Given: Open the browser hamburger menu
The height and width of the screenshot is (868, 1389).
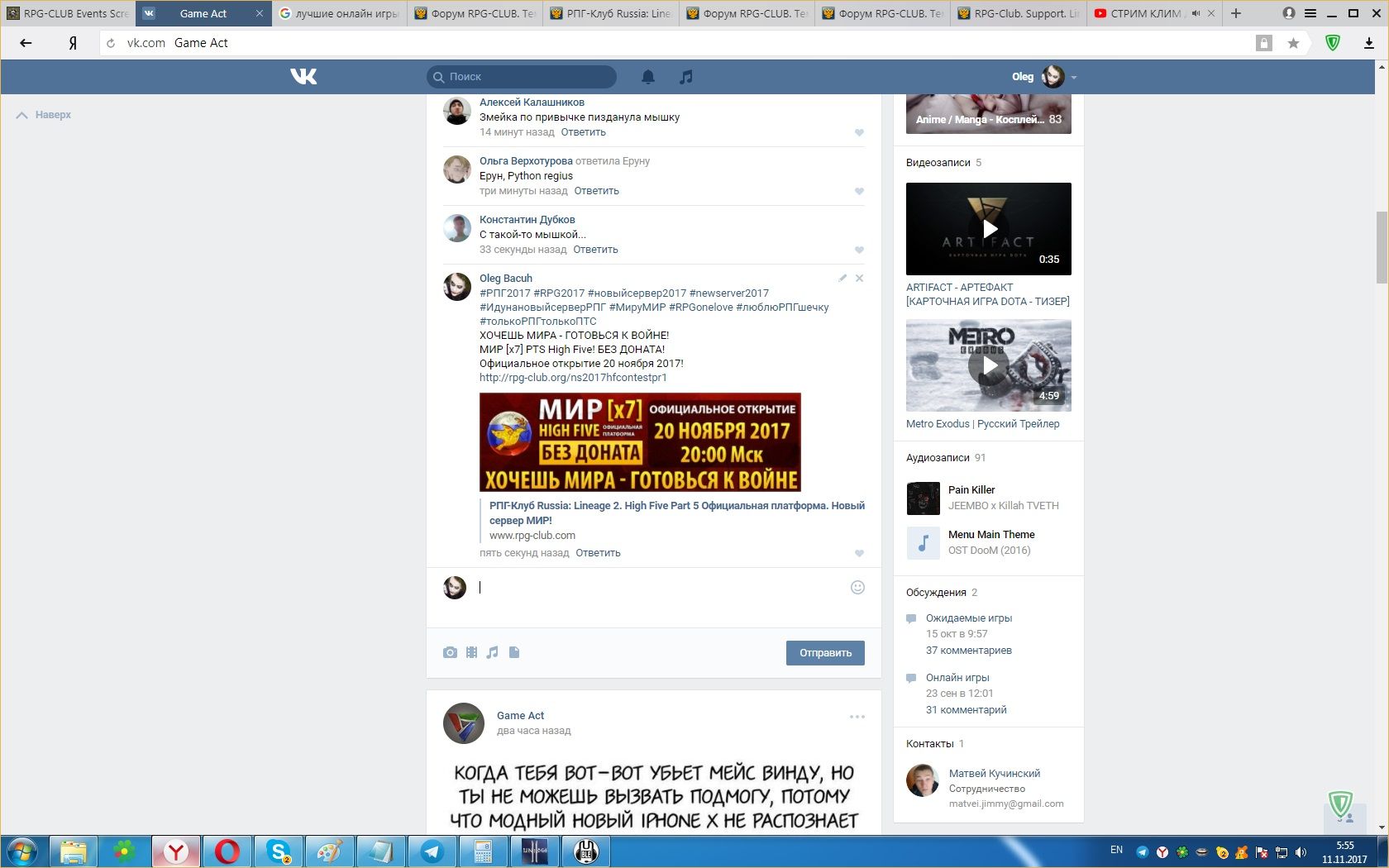Looking at the screenshot, I should coord(1310,13).
